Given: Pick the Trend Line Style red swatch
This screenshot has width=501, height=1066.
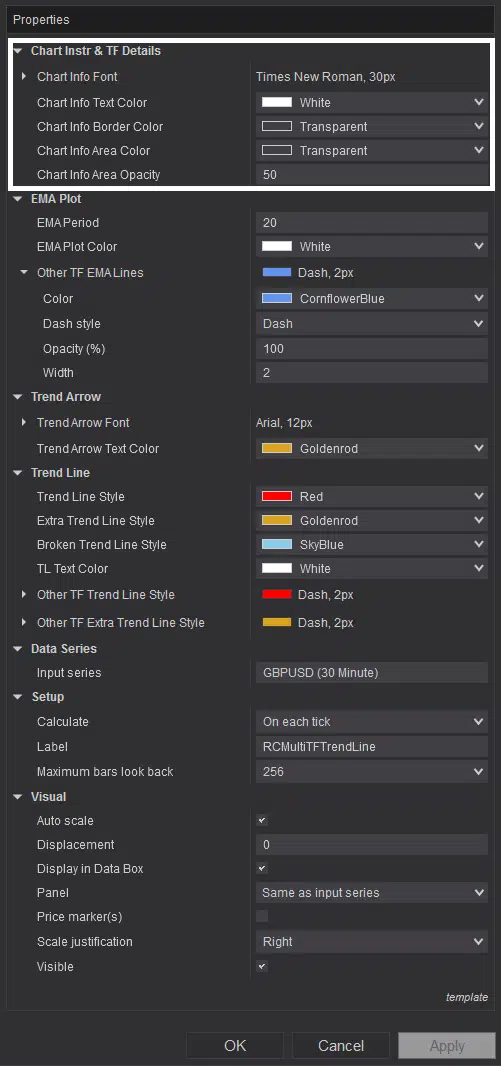Looking at the screenshot, I should coord(277,497).
